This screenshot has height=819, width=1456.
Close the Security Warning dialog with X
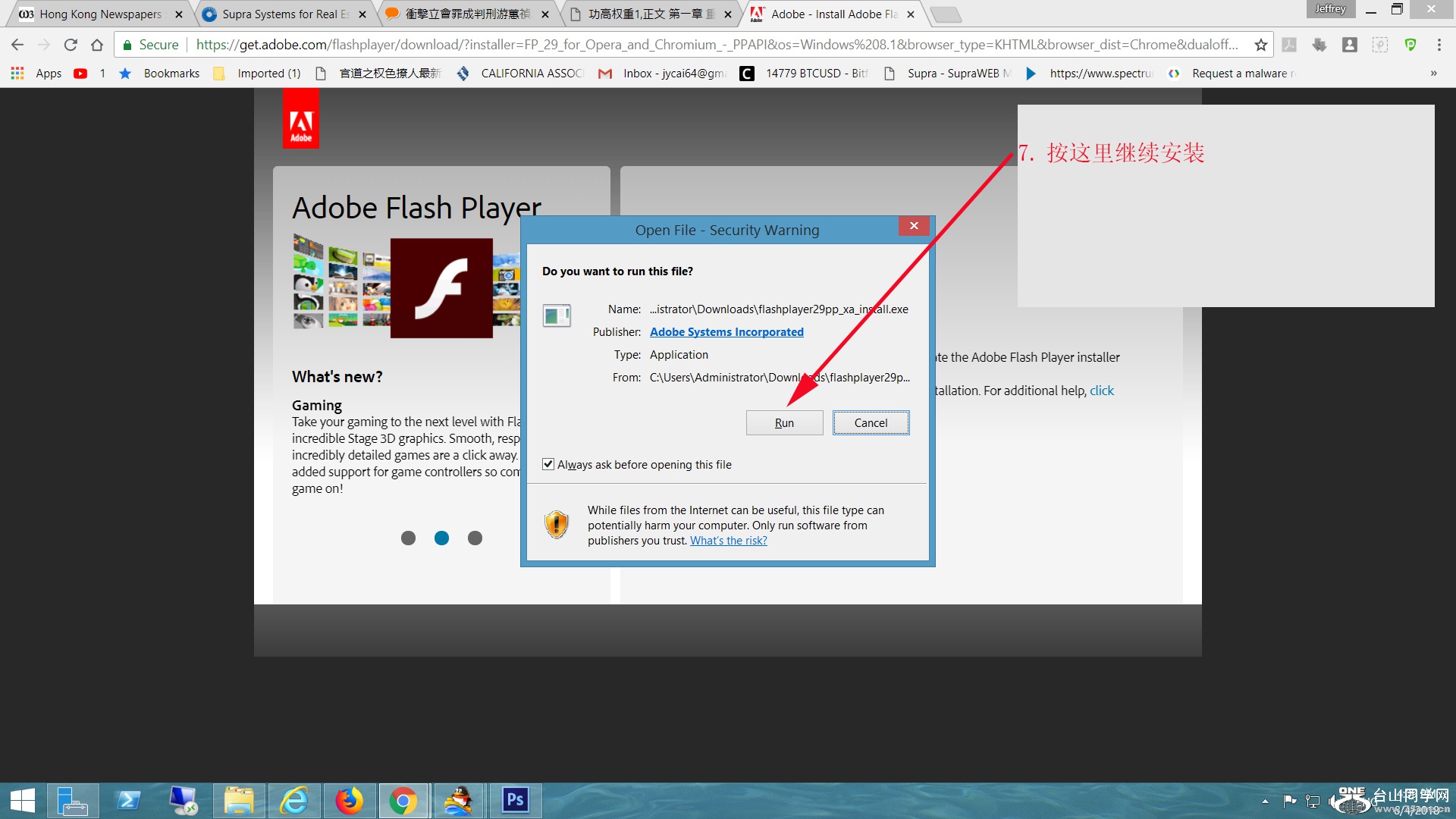(x=914, y=226)
